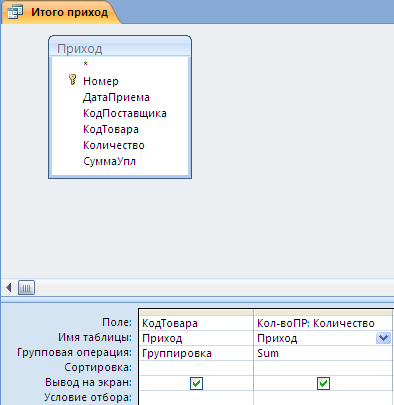
Task: Select the Приход table title bar
Action: coord(120,48)
